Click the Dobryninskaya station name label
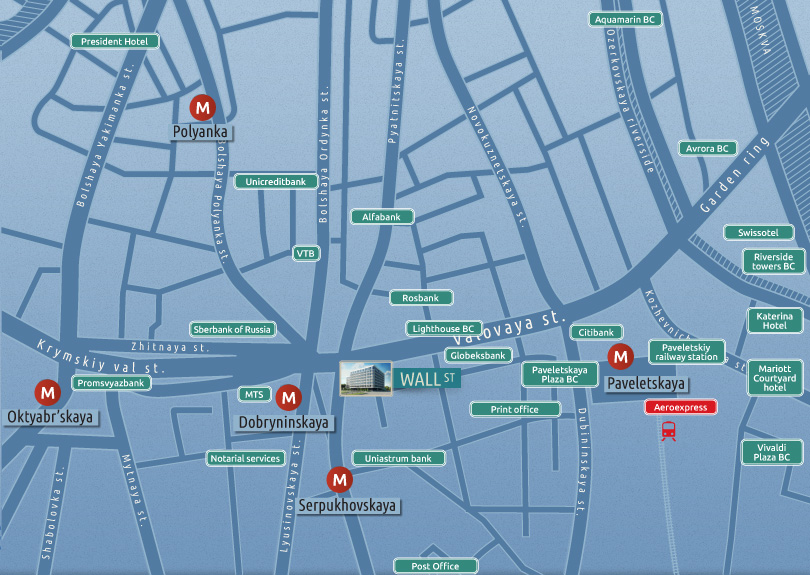 point(284,423)
